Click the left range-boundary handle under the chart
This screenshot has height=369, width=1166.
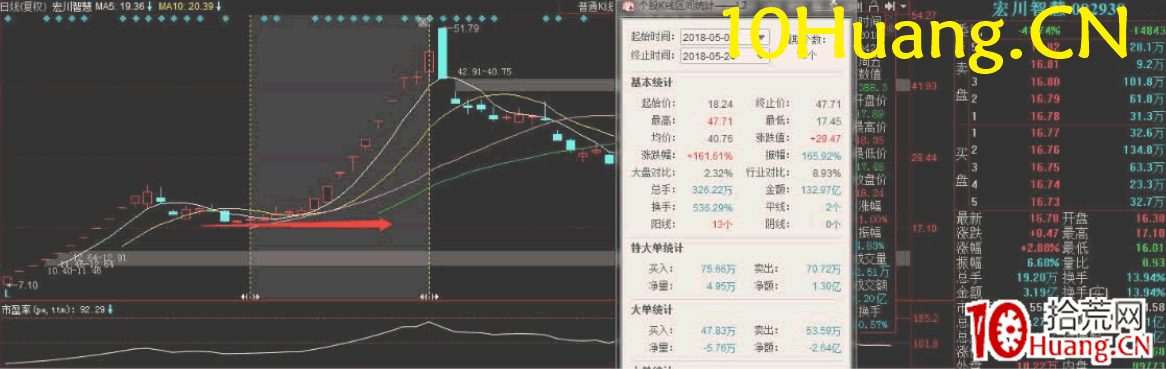(x=250, y=297)
